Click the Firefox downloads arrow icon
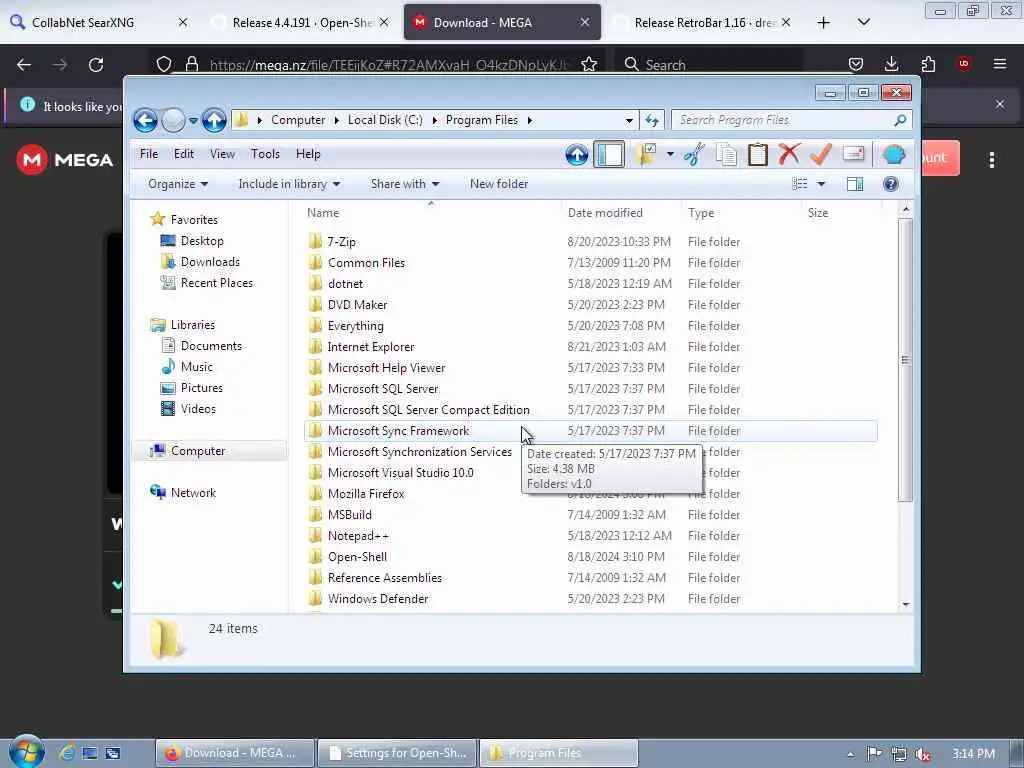The image size is (1024, 768). 891,64
